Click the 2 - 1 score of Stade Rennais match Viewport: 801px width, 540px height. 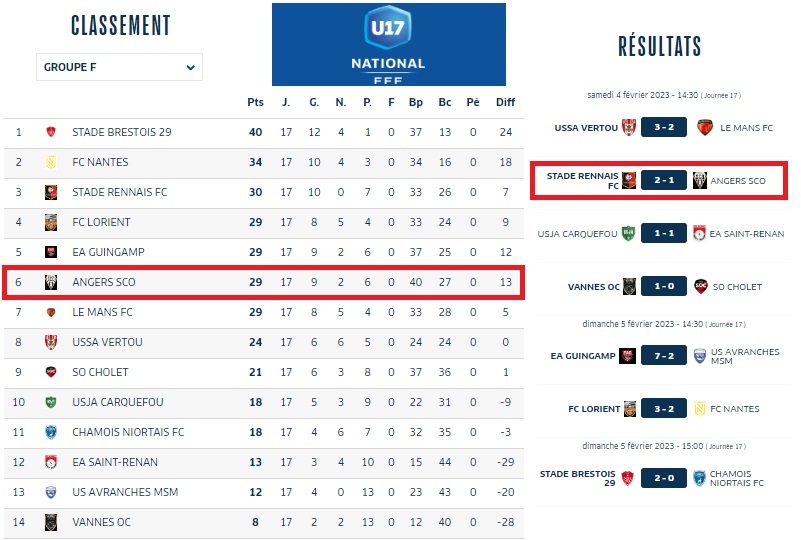tap(665, 181)
